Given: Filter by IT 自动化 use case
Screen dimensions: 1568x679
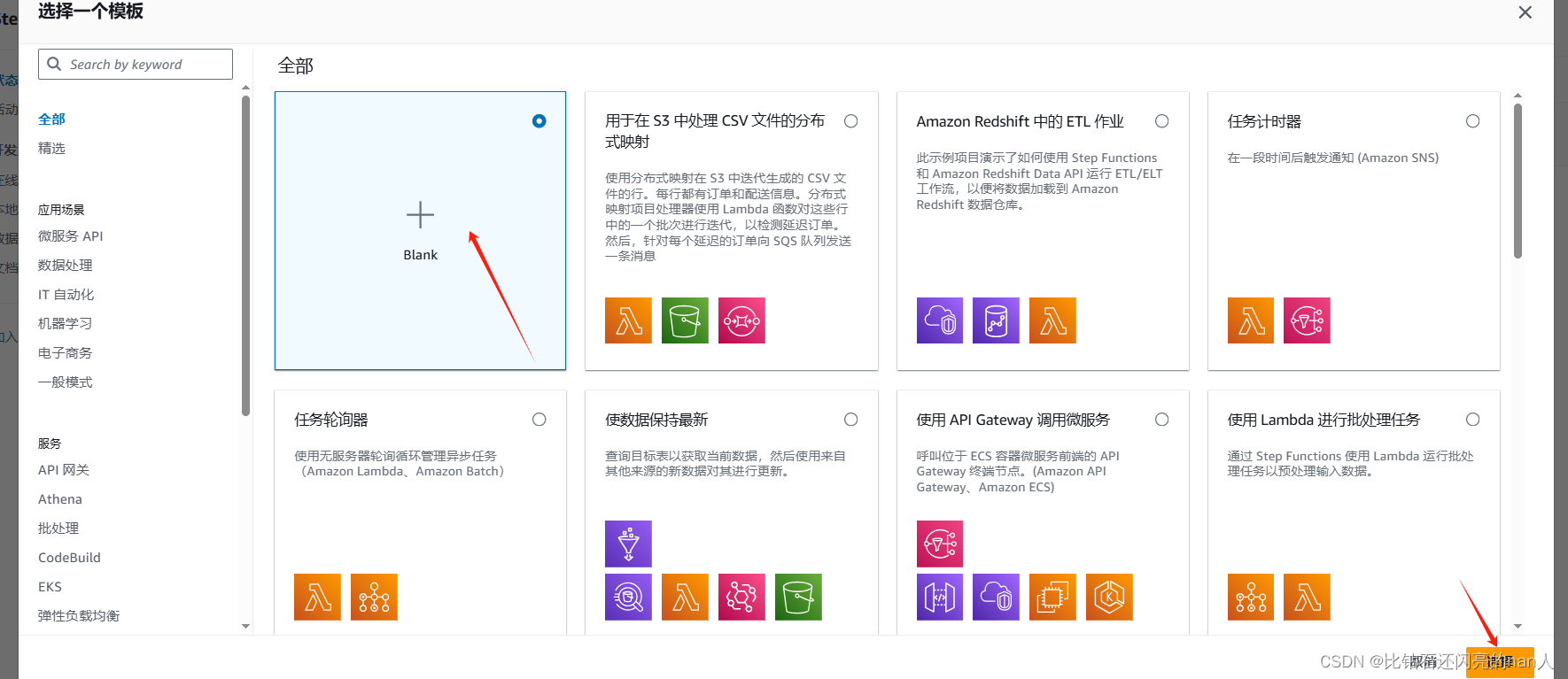Looking at the screenshot, I should pos(66,294).
